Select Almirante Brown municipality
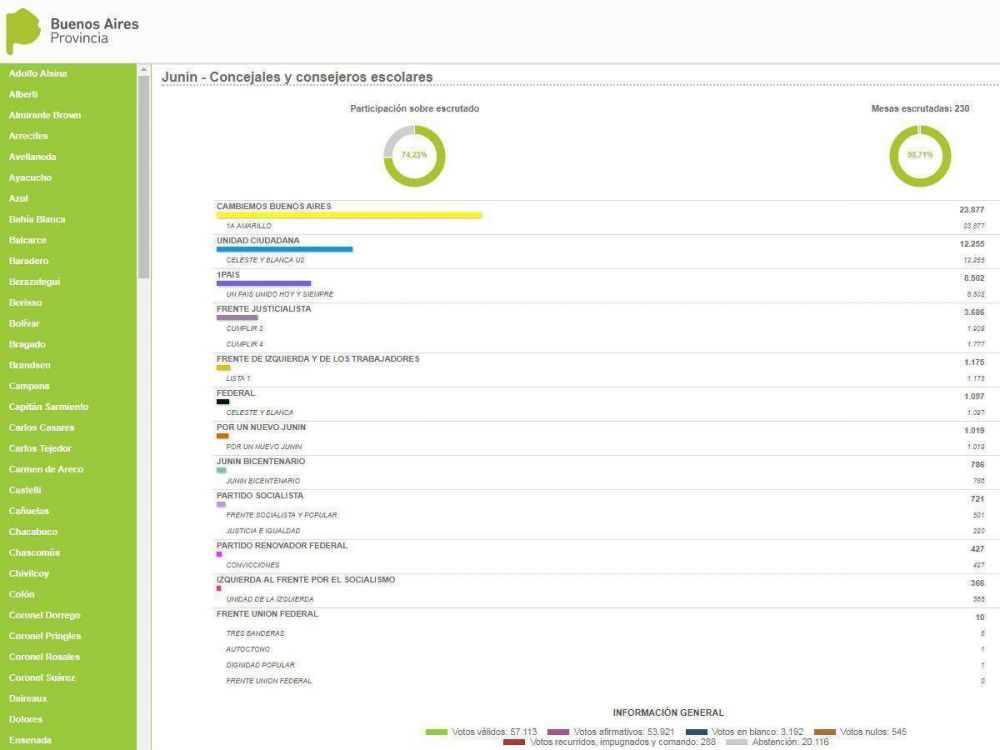Screen dimensions: 1000x750 pos(45,115)
